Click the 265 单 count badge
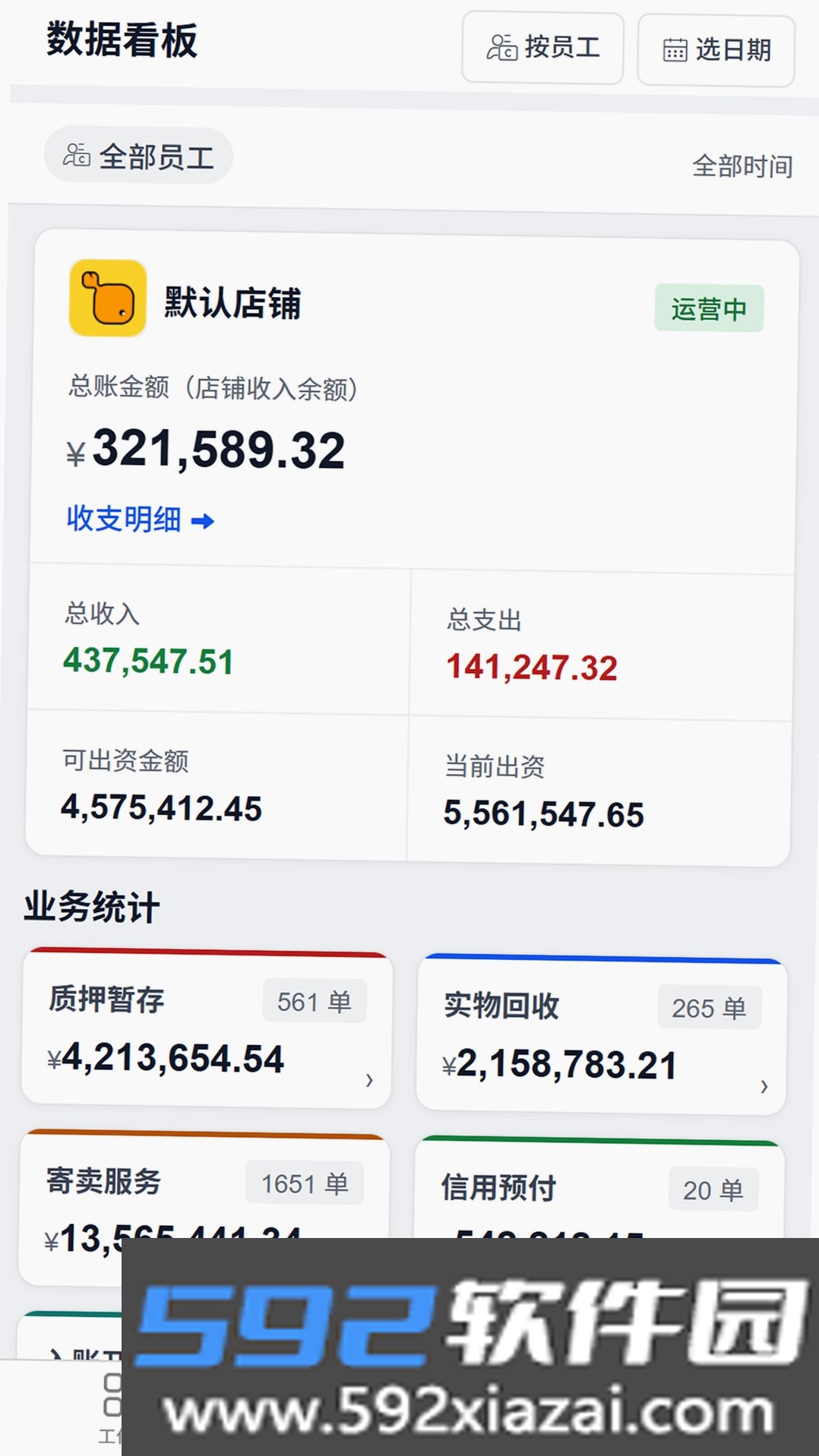The height and width of the screenshot is (1456, 819). (x=709, y=1008)
